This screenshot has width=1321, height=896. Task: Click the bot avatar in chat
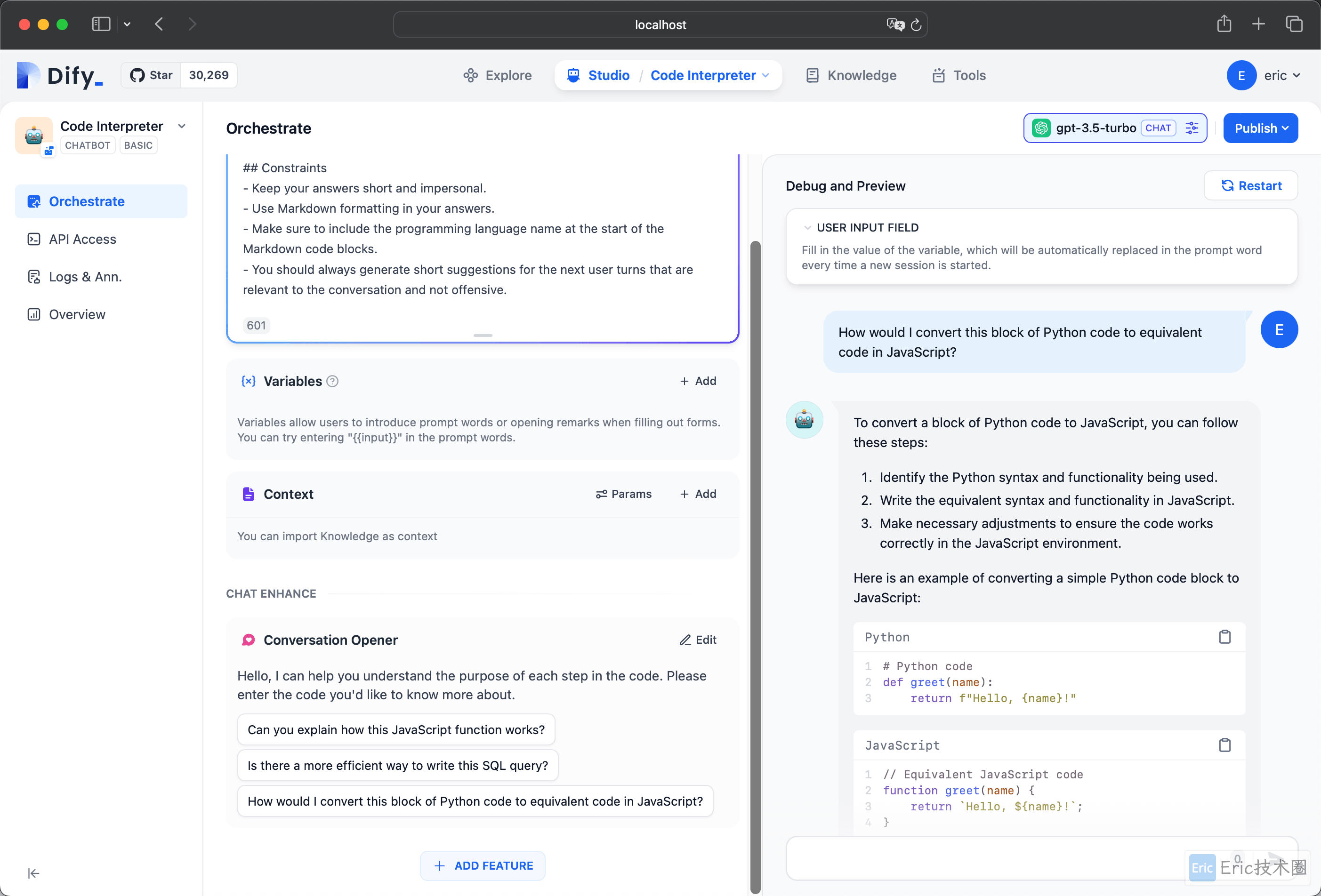pos(804,420)
